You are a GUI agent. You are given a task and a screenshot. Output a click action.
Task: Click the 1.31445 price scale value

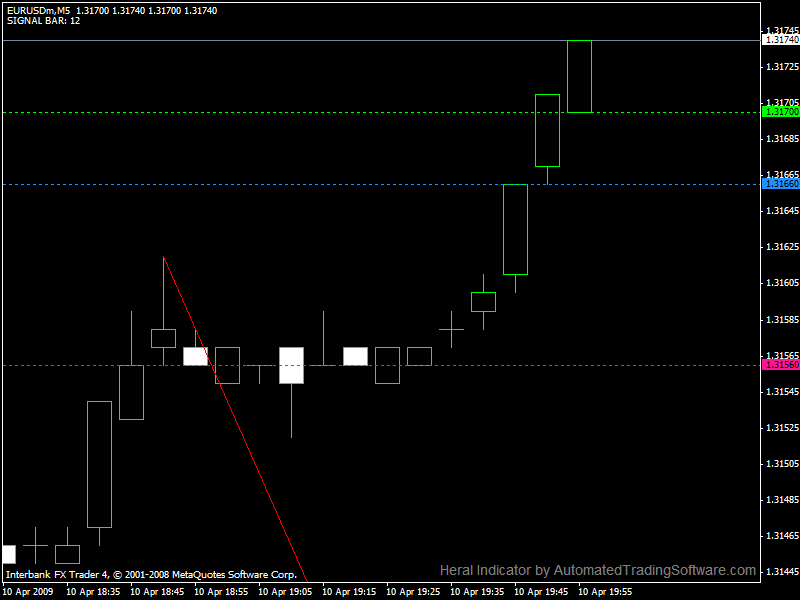click(x=783, y=571)
